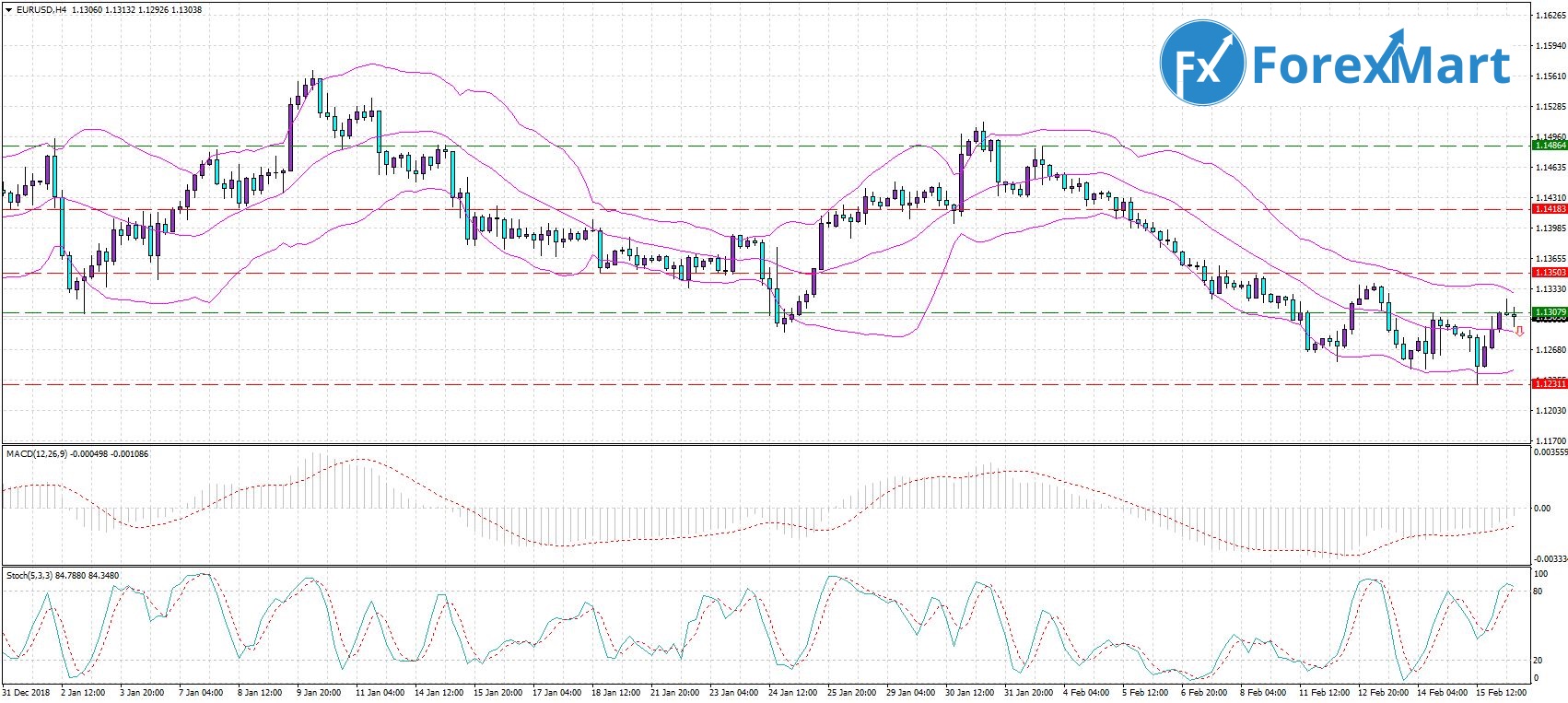Click the 2 Jan 12:00 time label
The height and width of the screenshot is (703, 1568).
click(x=83, y=692)
